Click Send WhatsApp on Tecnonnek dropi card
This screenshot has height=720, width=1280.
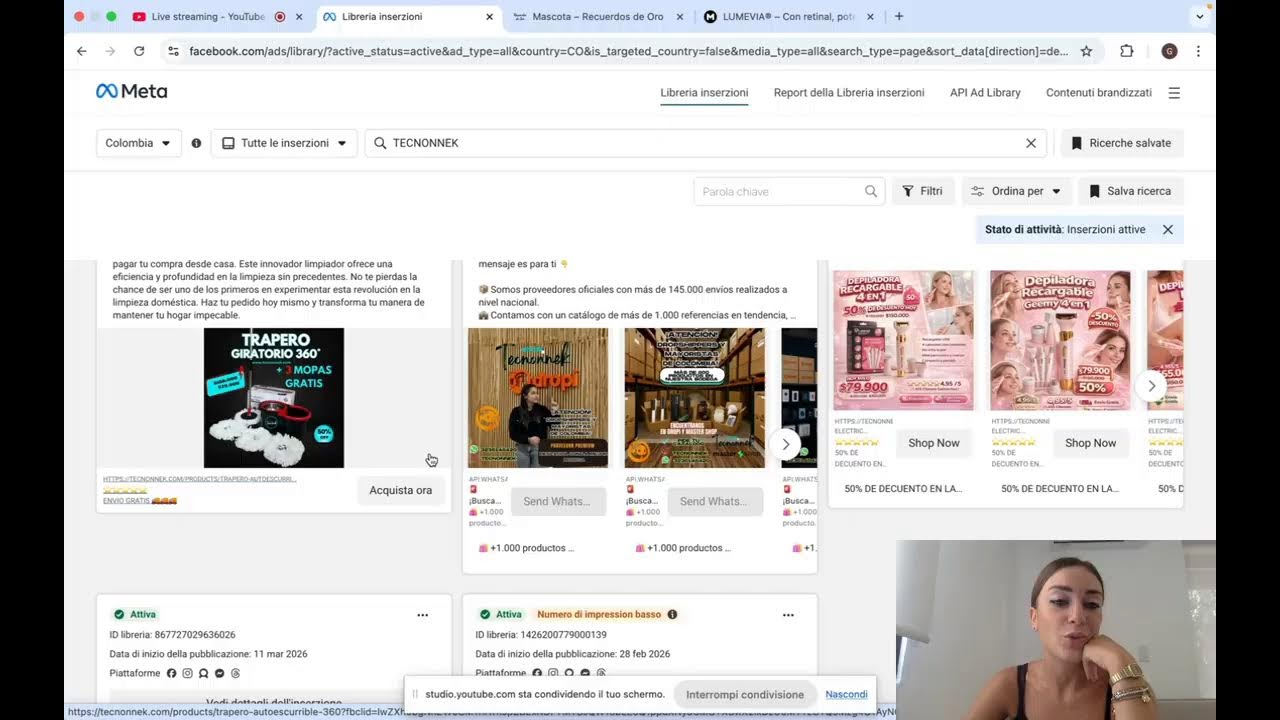[557, 501]
